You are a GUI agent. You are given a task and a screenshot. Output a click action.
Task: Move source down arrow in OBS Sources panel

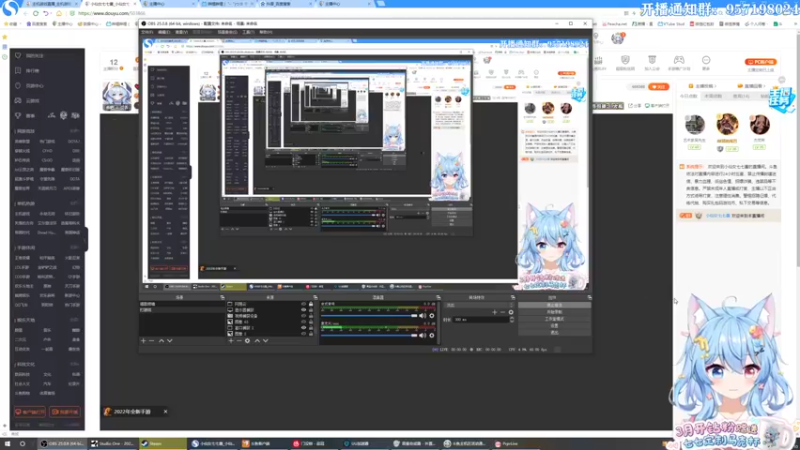265,340
